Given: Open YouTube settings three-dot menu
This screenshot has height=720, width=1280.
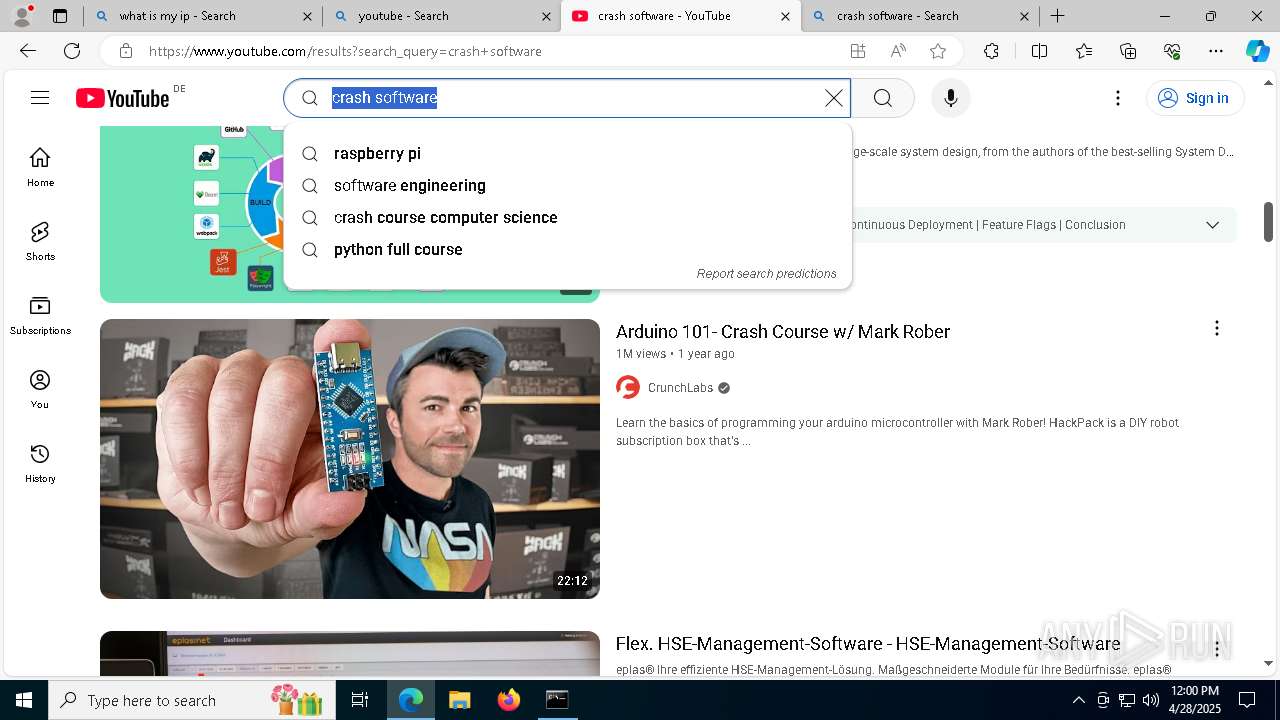Looking at the screenshot, I should pyautogui.click(x=1118, y=98).
